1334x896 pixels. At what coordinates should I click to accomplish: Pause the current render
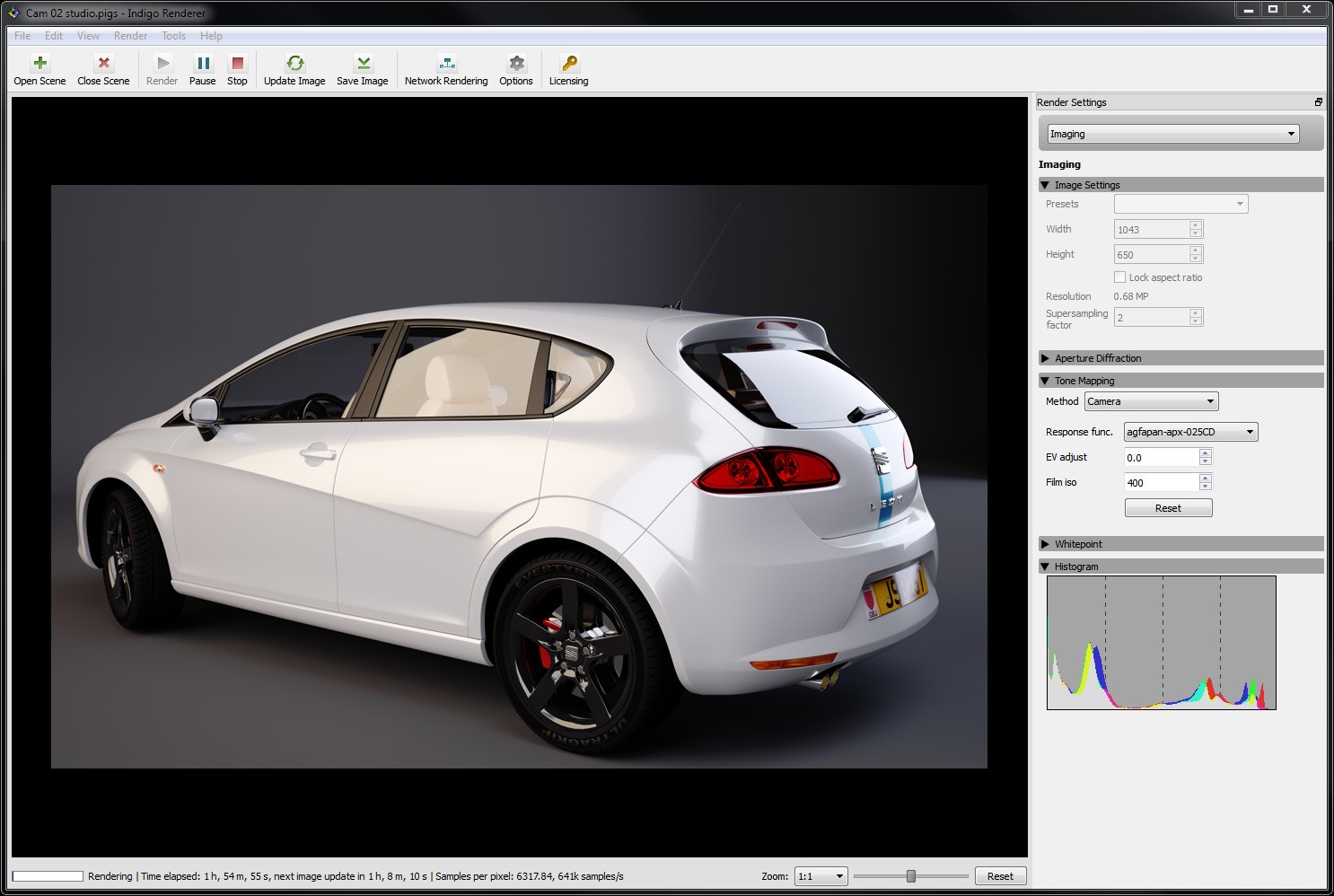pos(203,64)
